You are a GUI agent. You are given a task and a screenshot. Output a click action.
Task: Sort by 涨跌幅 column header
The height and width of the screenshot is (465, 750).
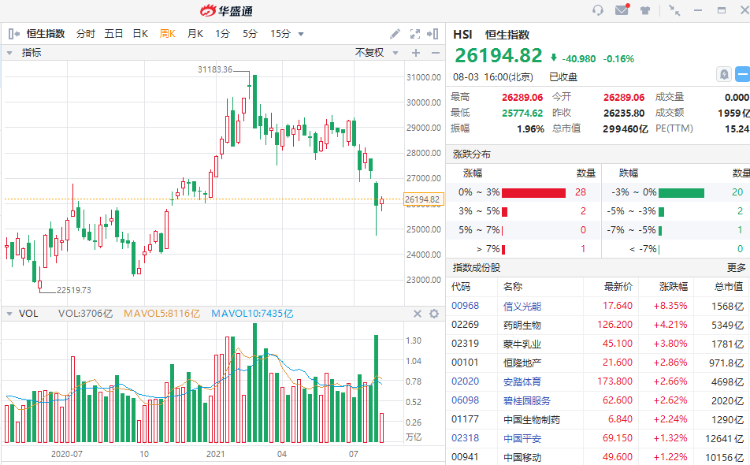click(x=673, y=287)
